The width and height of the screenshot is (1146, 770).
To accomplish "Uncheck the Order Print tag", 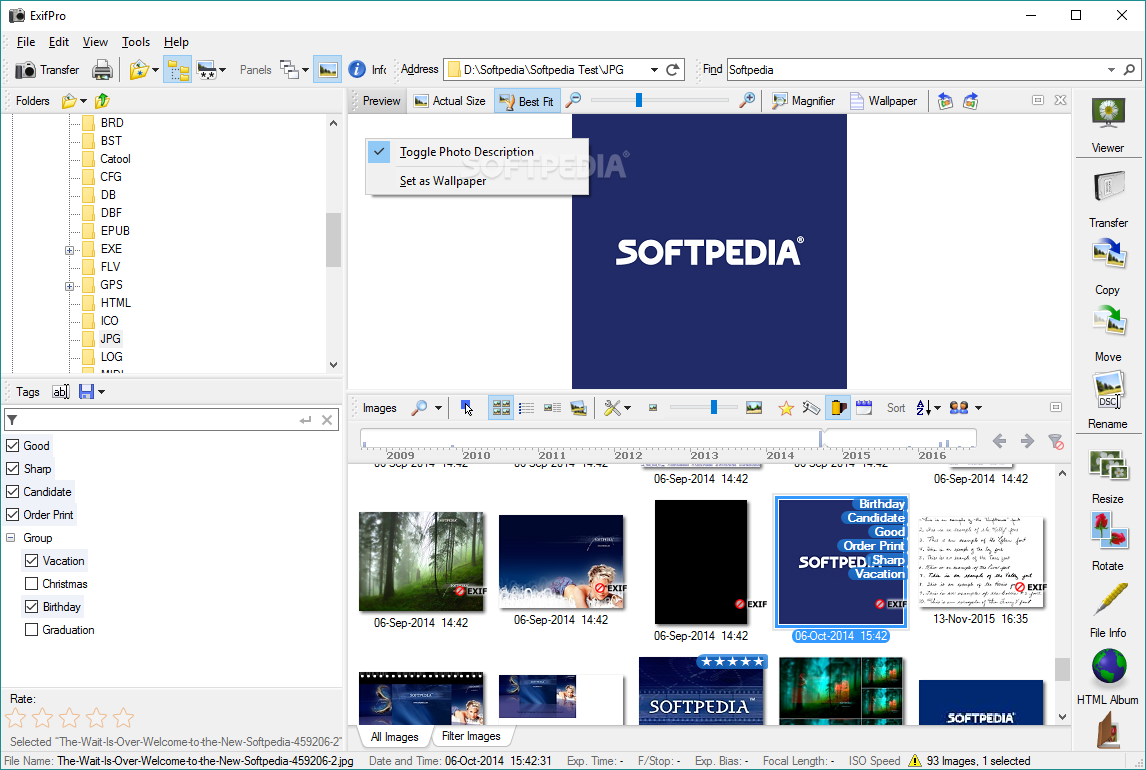I will [x=12, y=514].
